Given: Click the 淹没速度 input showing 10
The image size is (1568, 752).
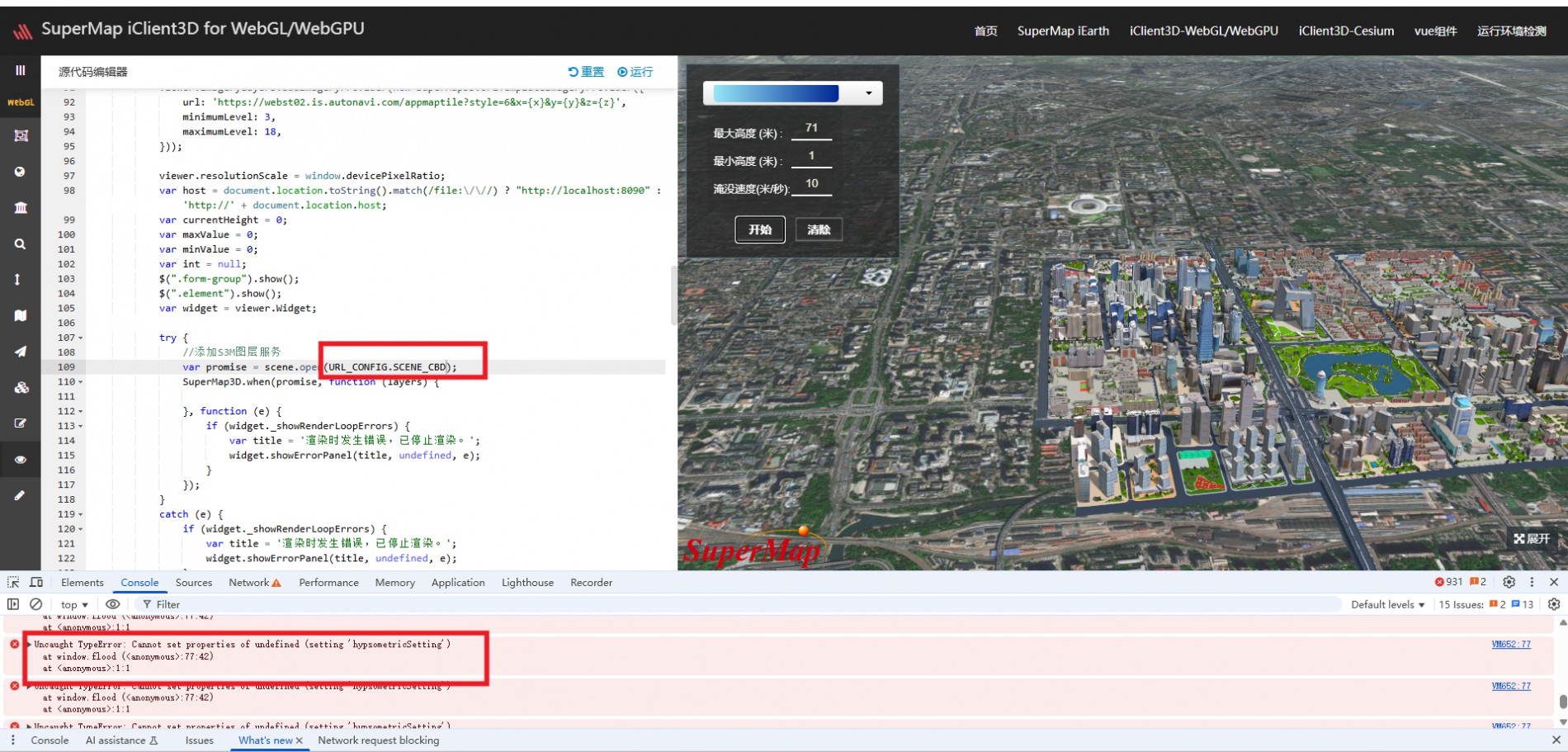Looking at the screenshot, I should (811, 185).
